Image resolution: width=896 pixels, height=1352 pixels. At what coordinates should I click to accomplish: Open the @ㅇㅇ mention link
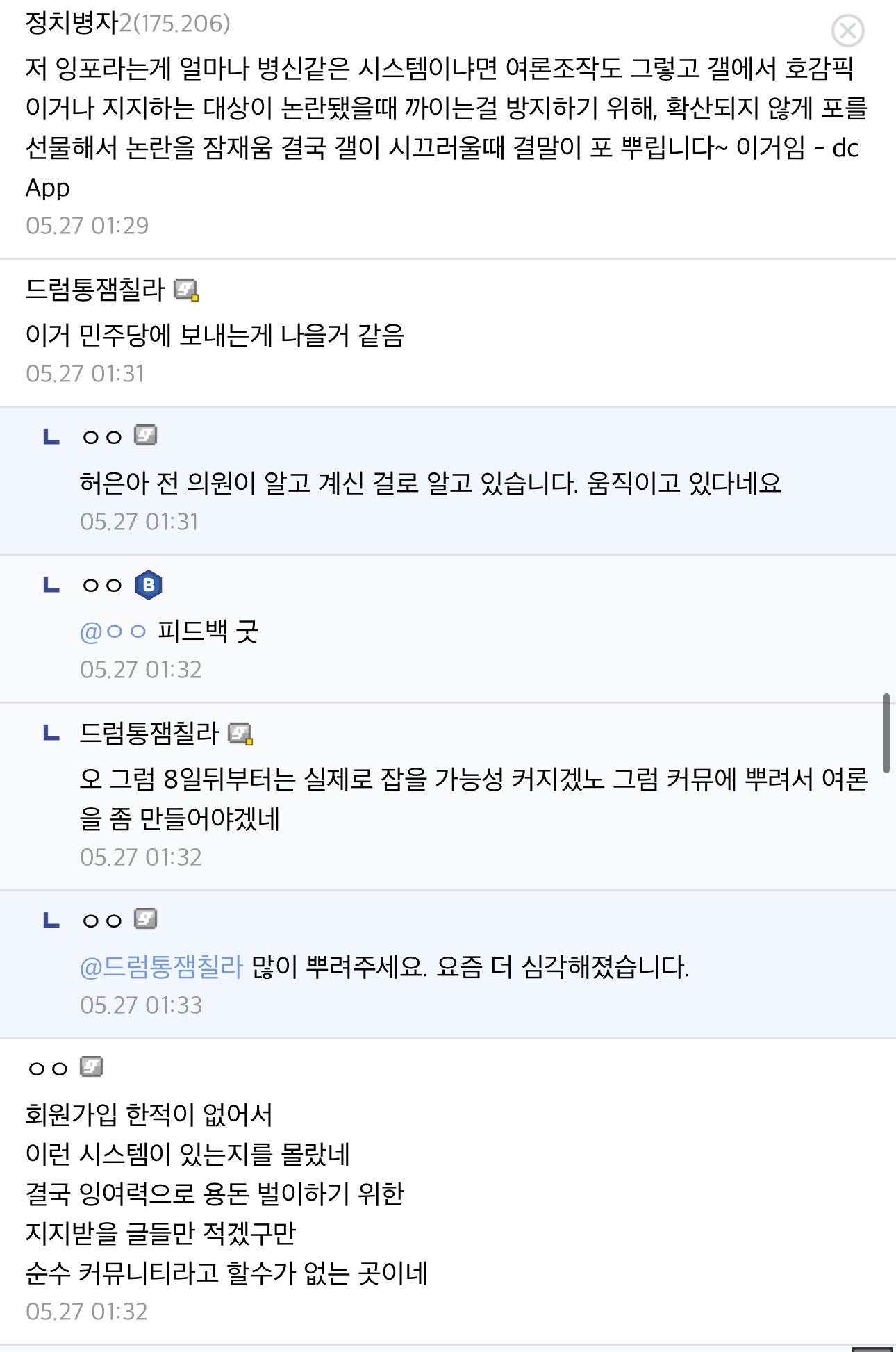point(113,632)
